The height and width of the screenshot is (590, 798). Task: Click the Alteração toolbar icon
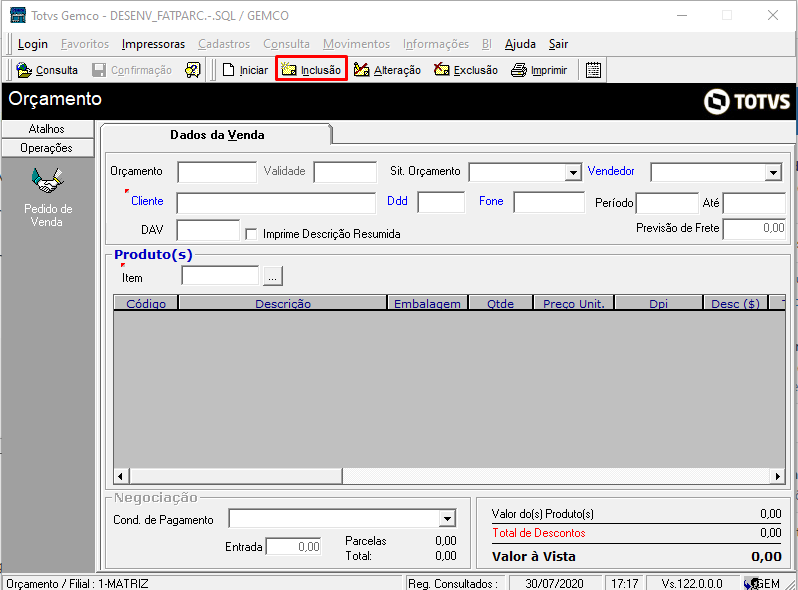(362, 70)
